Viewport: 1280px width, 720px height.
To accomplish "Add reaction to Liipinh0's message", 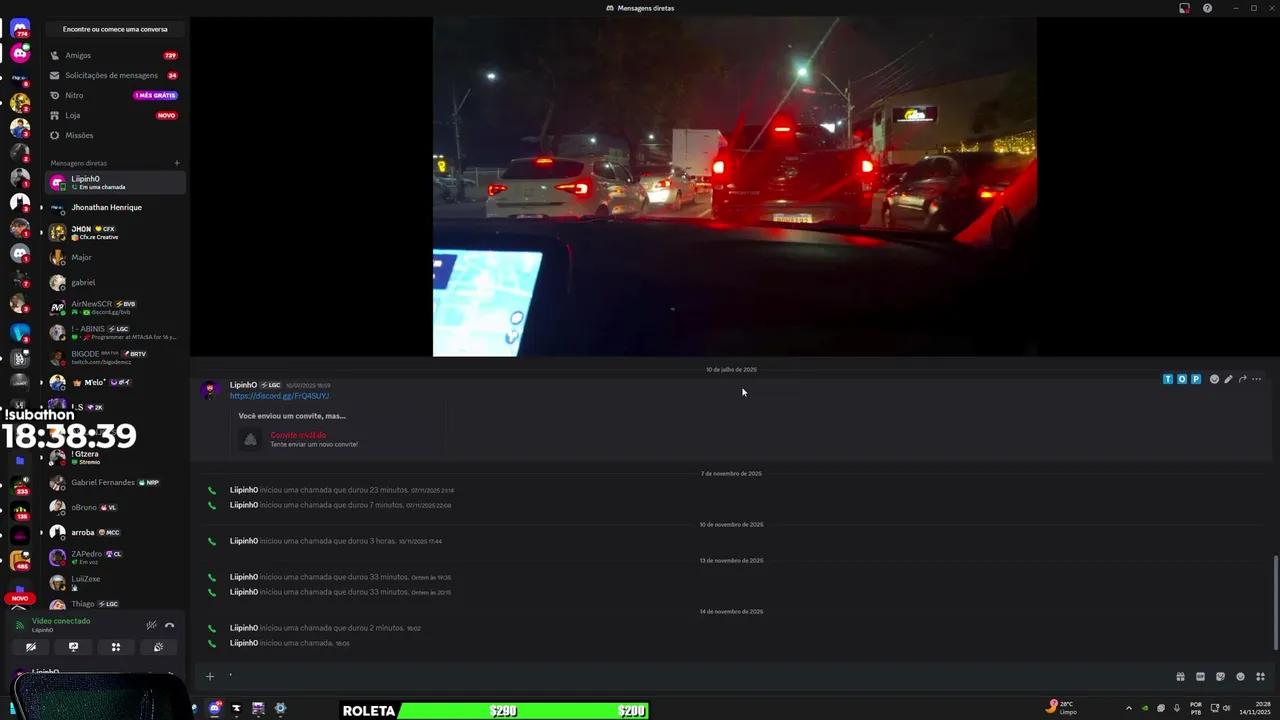I will click(x=1214, y=379).
